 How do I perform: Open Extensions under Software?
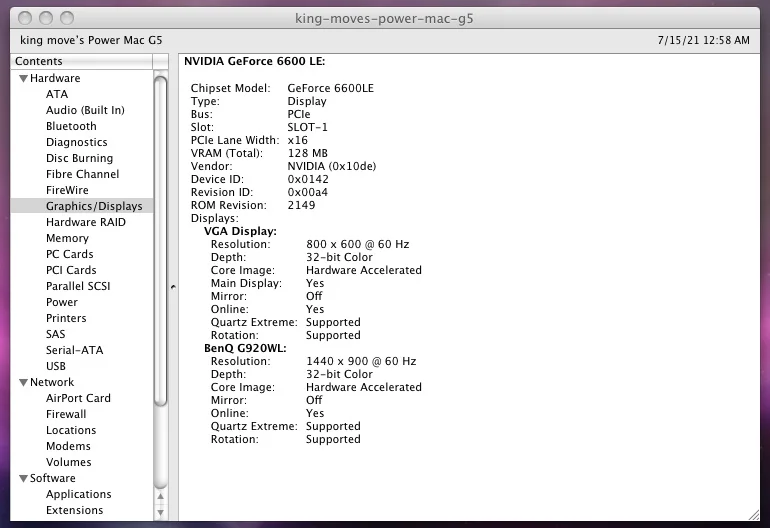(75, 510)
